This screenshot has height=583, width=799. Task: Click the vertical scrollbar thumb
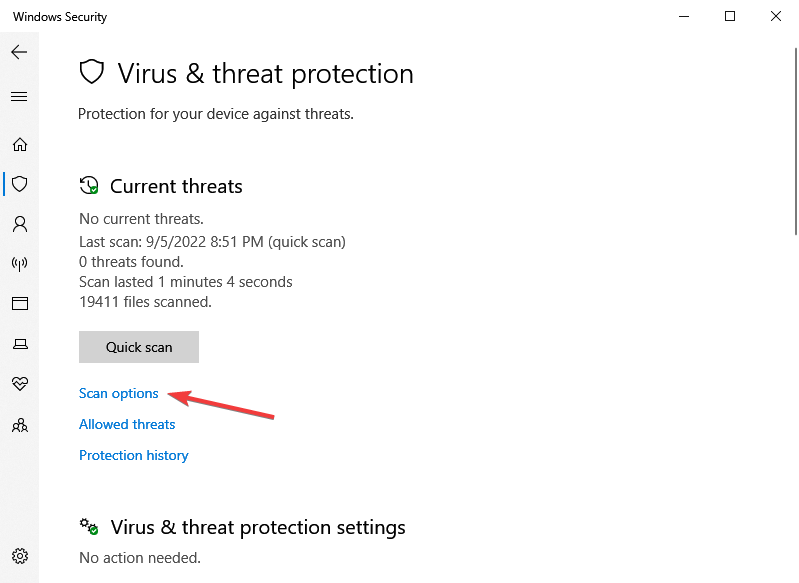click(x=796, y=142)
